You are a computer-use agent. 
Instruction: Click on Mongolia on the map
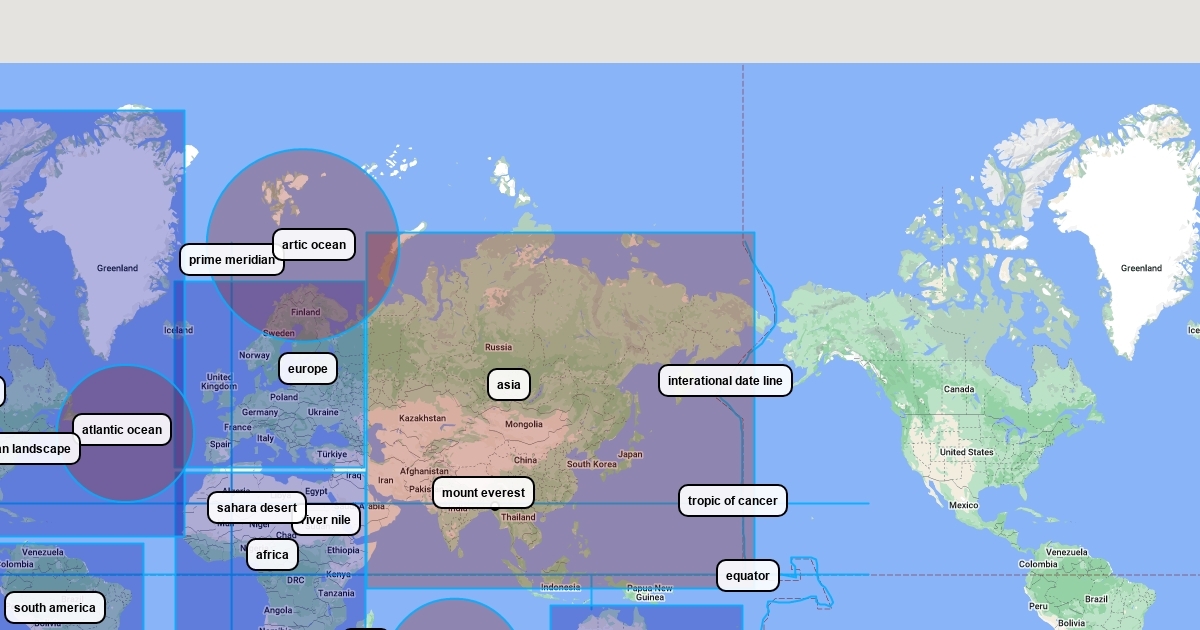coord(523,424)
